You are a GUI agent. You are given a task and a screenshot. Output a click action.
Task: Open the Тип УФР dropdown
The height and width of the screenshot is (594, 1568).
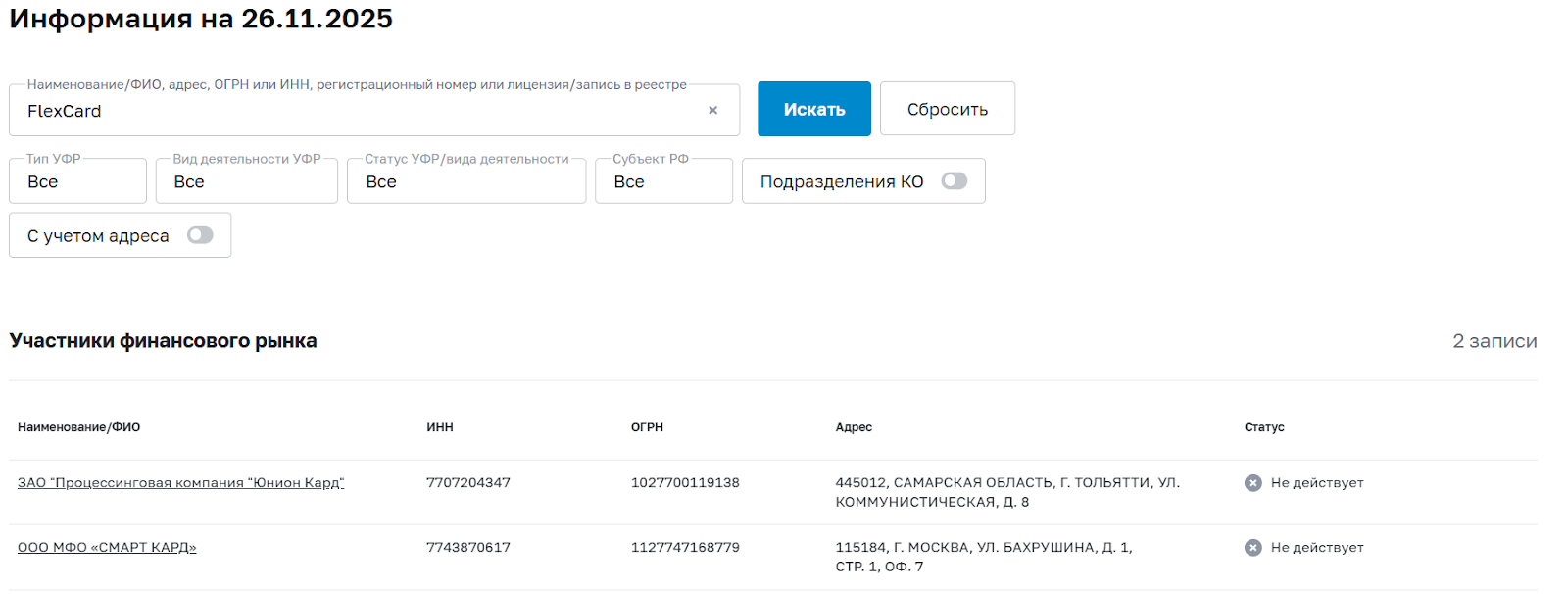pyautogui.click(x=77, y=181)
